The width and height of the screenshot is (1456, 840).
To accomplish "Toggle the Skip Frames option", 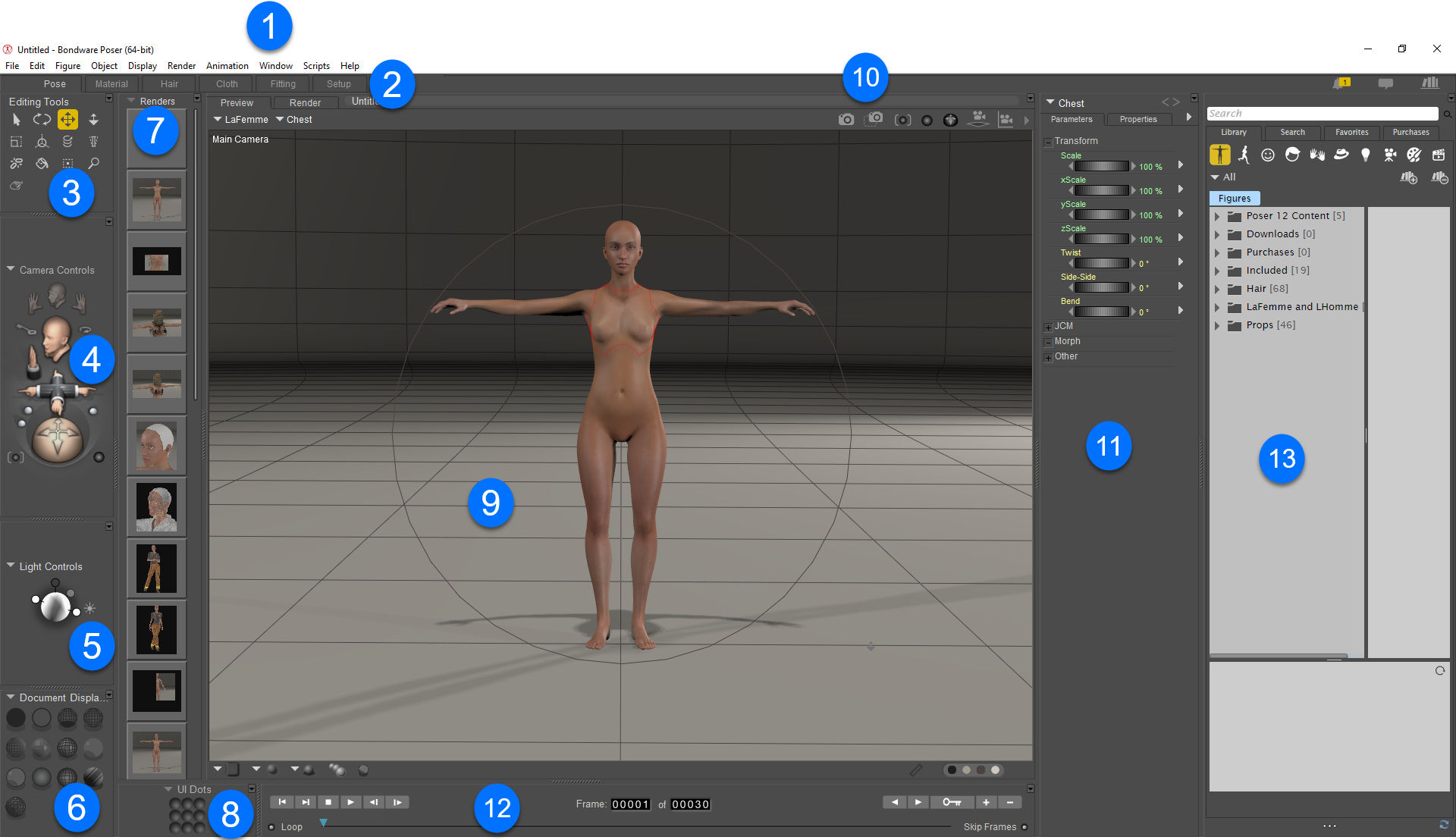I will point(1025,827).
